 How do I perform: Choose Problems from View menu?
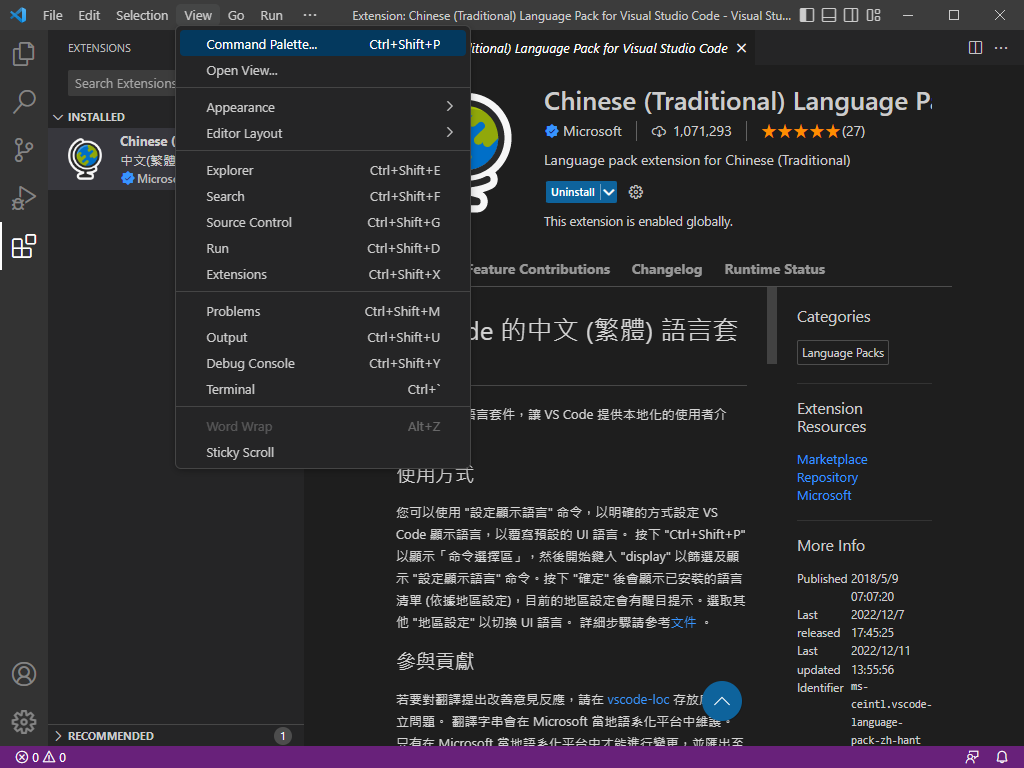click(323, 312)
